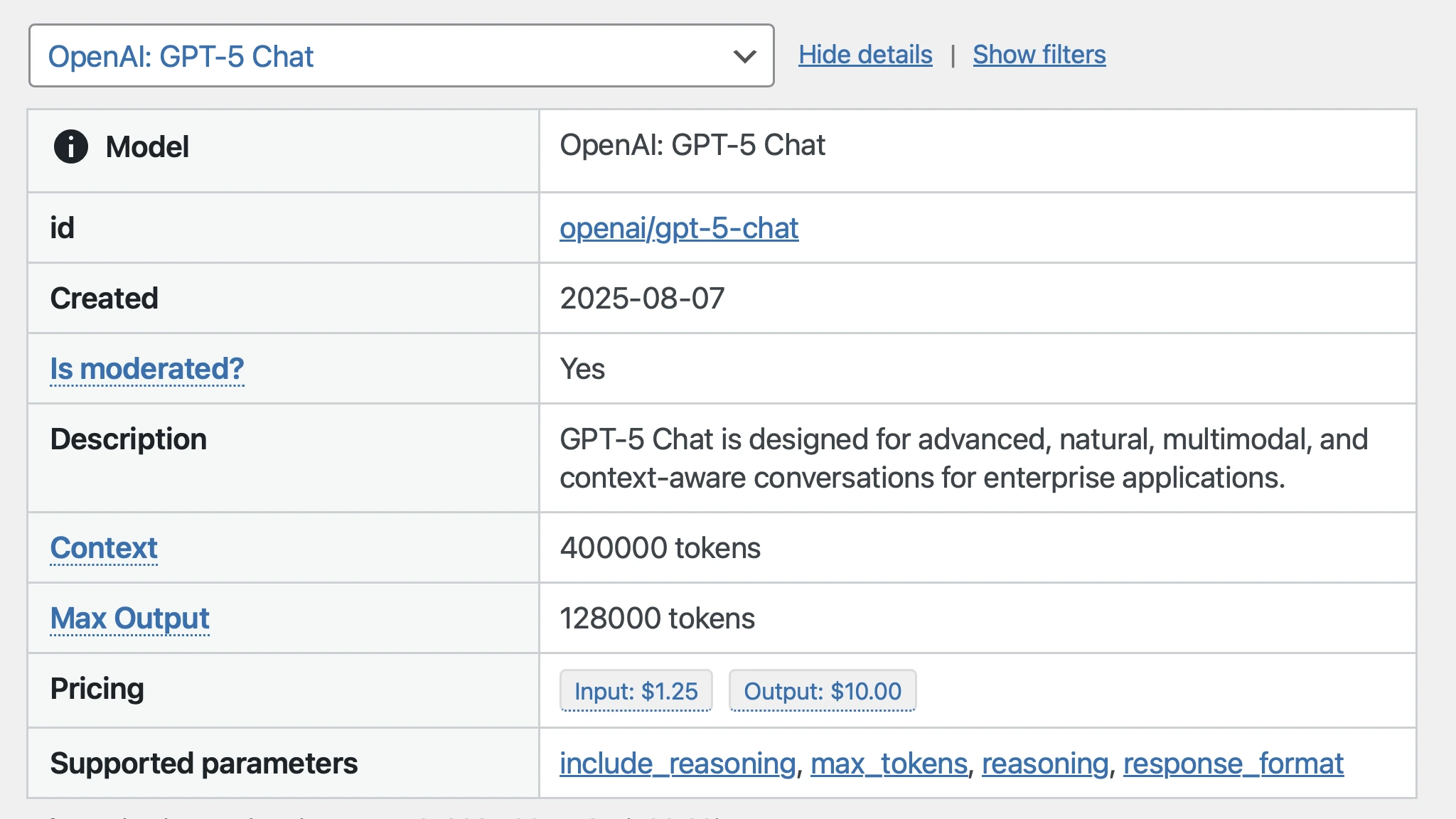Click the dropdown chevron arrow
Viewport: 1456px width, 819px height.
[x=744, y=56]
